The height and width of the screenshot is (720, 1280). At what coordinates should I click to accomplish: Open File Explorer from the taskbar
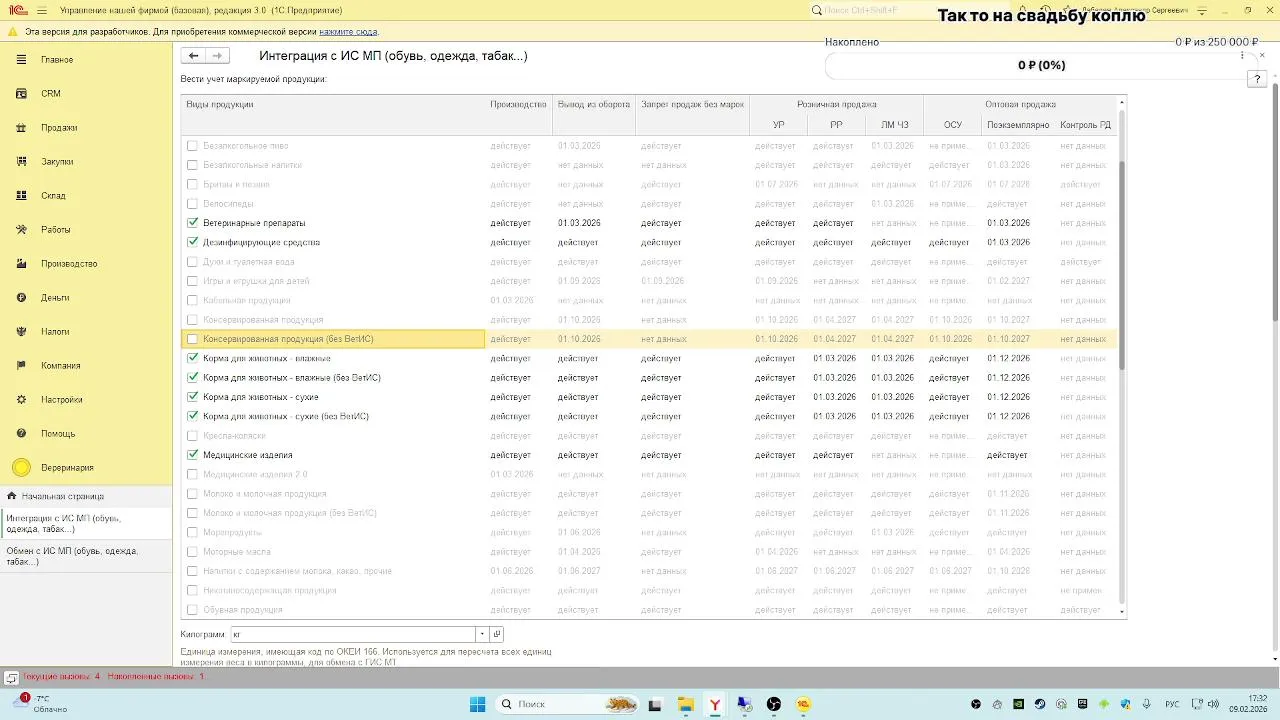pos(685,704)
